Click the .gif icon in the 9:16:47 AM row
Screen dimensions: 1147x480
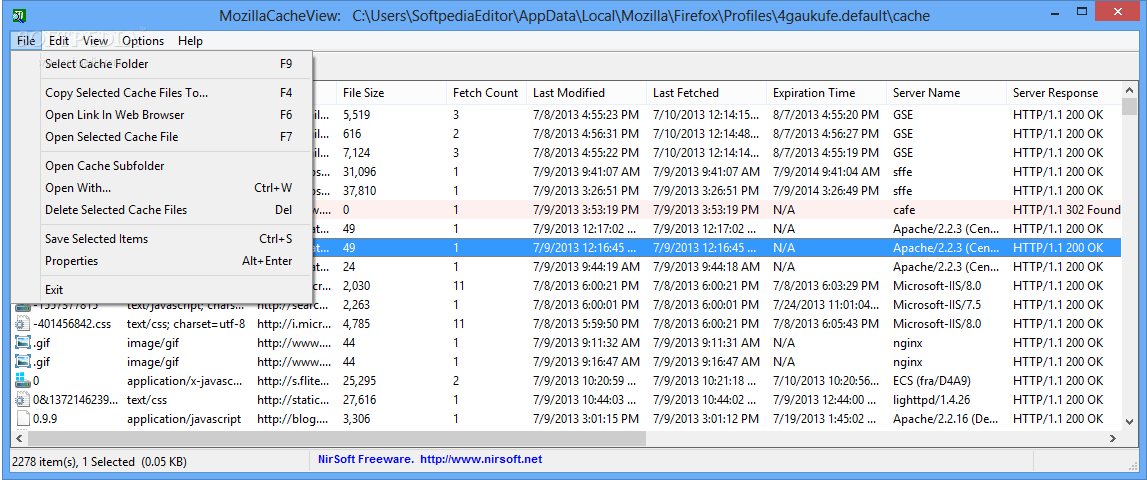(x=22, y=361)
